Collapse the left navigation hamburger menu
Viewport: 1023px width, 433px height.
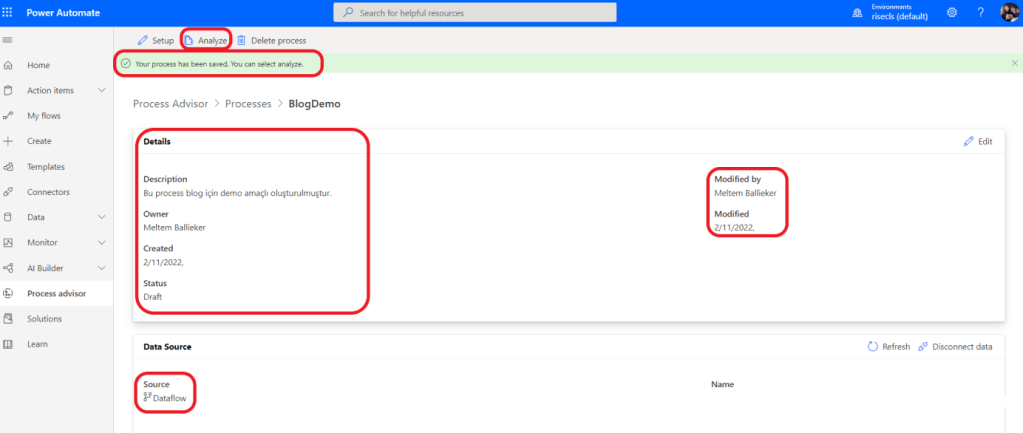click(9, 39)
